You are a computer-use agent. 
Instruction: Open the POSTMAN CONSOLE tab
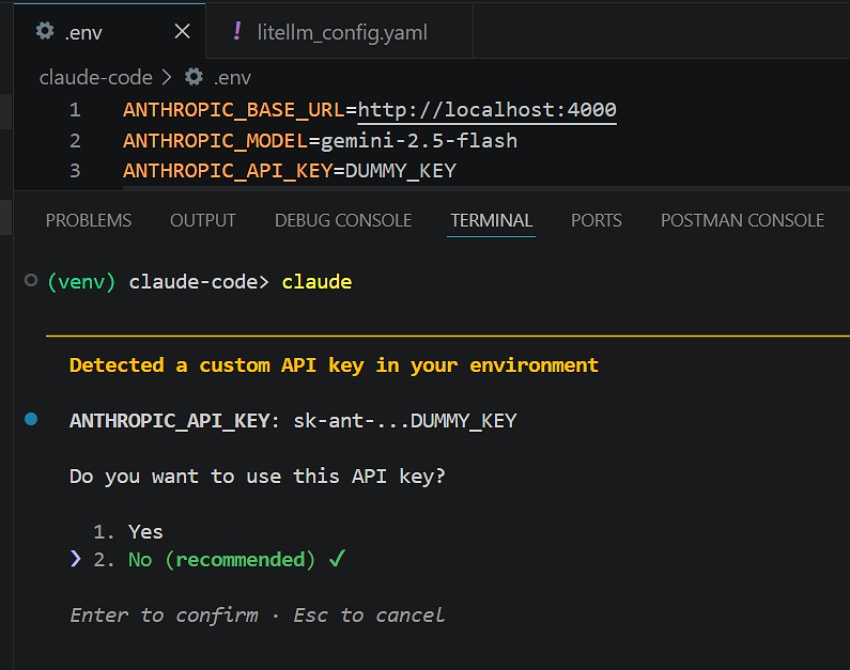tap(742, 220)
